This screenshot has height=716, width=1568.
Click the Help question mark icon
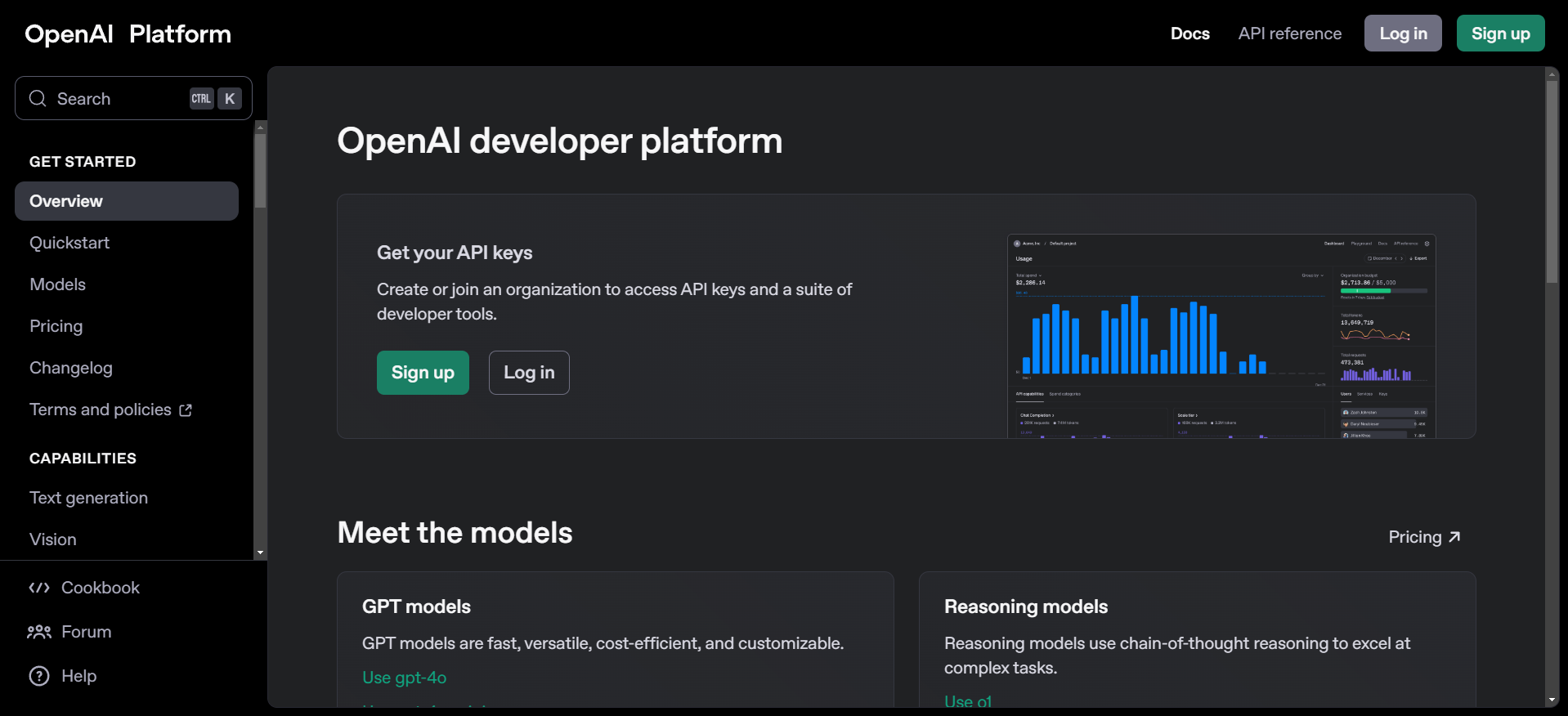[39, 676]
